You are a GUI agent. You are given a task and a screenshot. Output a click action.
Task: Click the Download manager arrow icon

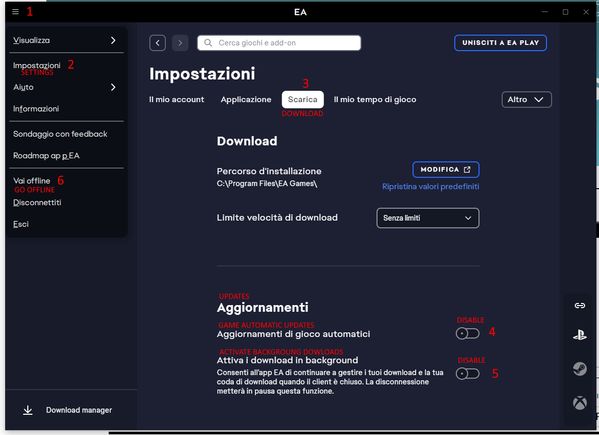[28, 410]
